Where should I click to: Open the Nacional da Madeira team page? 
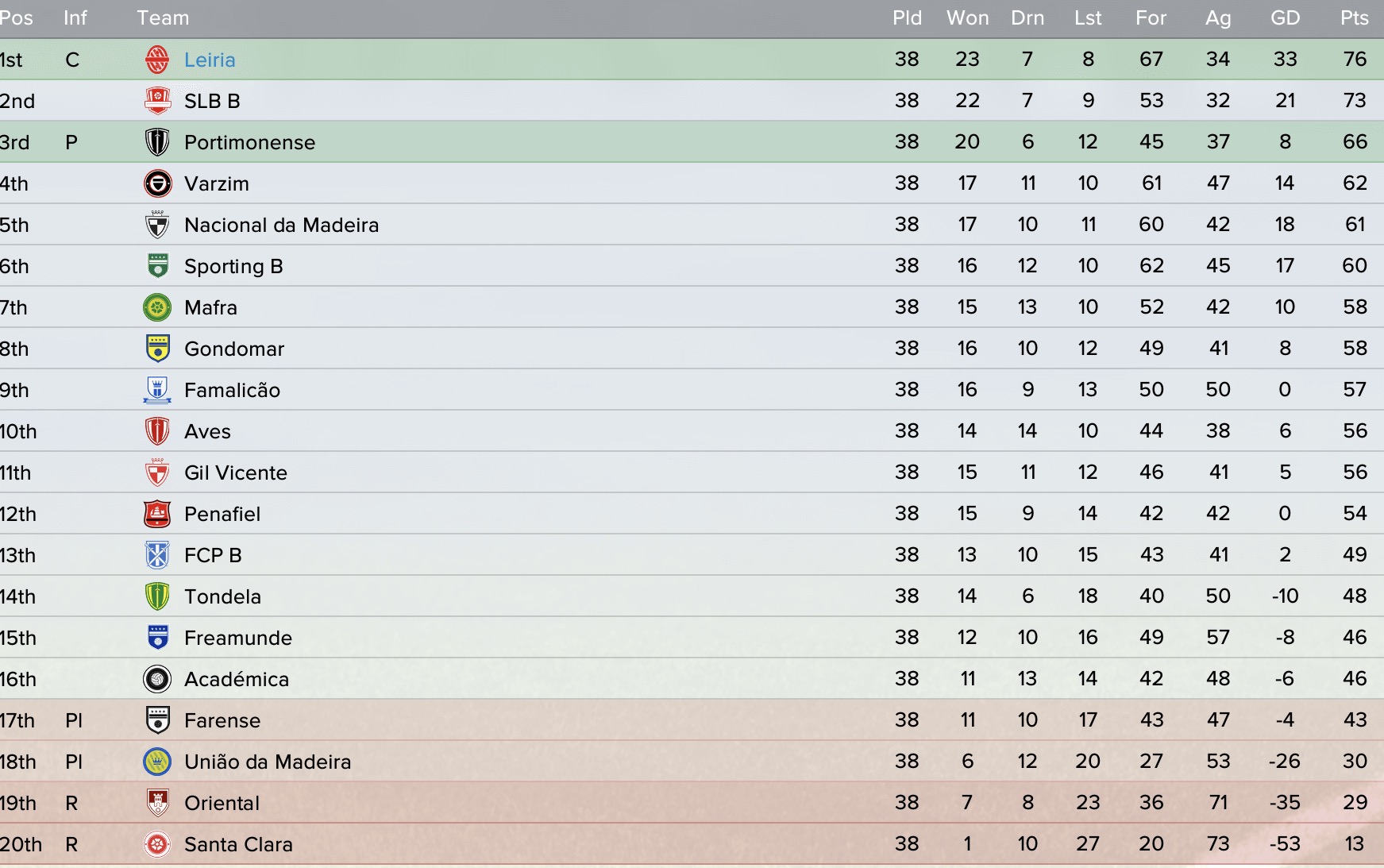(281, 225)
